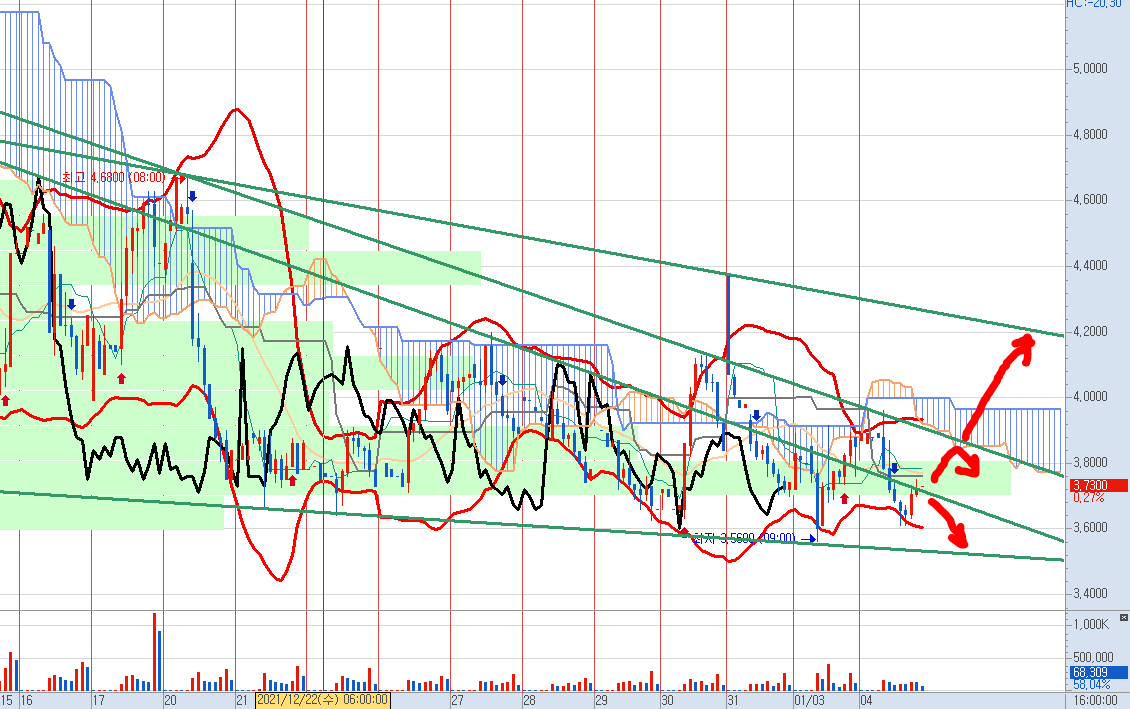Click the 58,04% volume ratio
This screenshot has width=1130, height=709.
(1091, 684)
